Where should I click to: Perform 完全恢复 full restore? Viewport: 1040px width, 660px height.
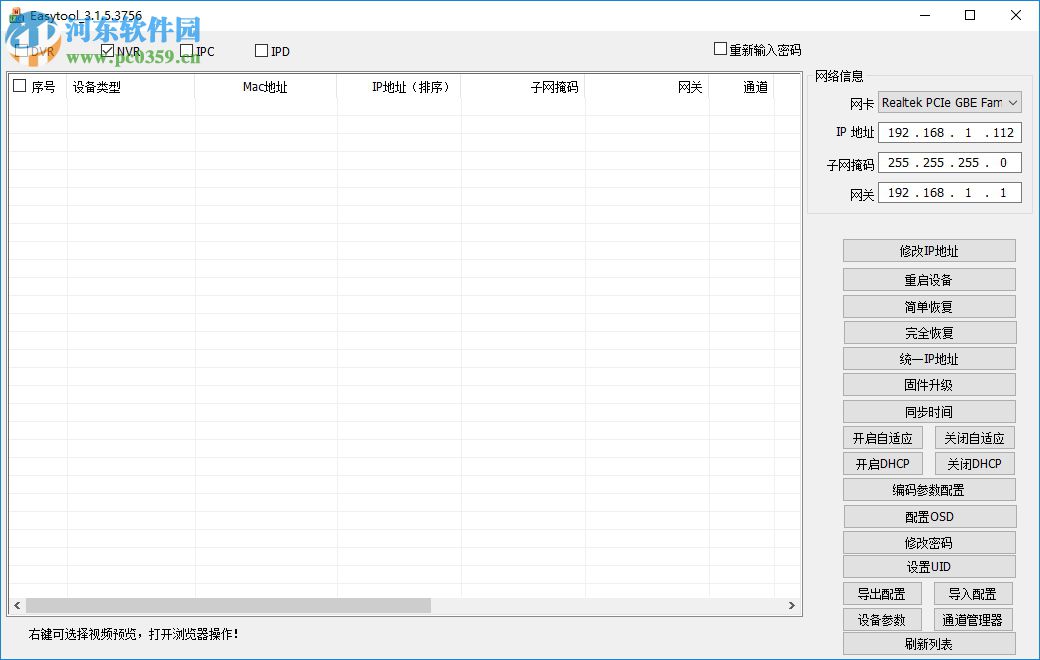point(928,332)
